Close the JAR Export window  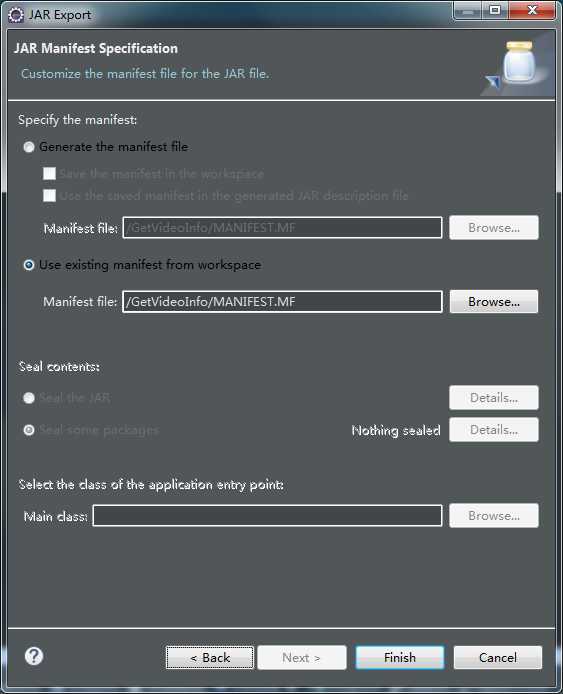tap(532, 11)
